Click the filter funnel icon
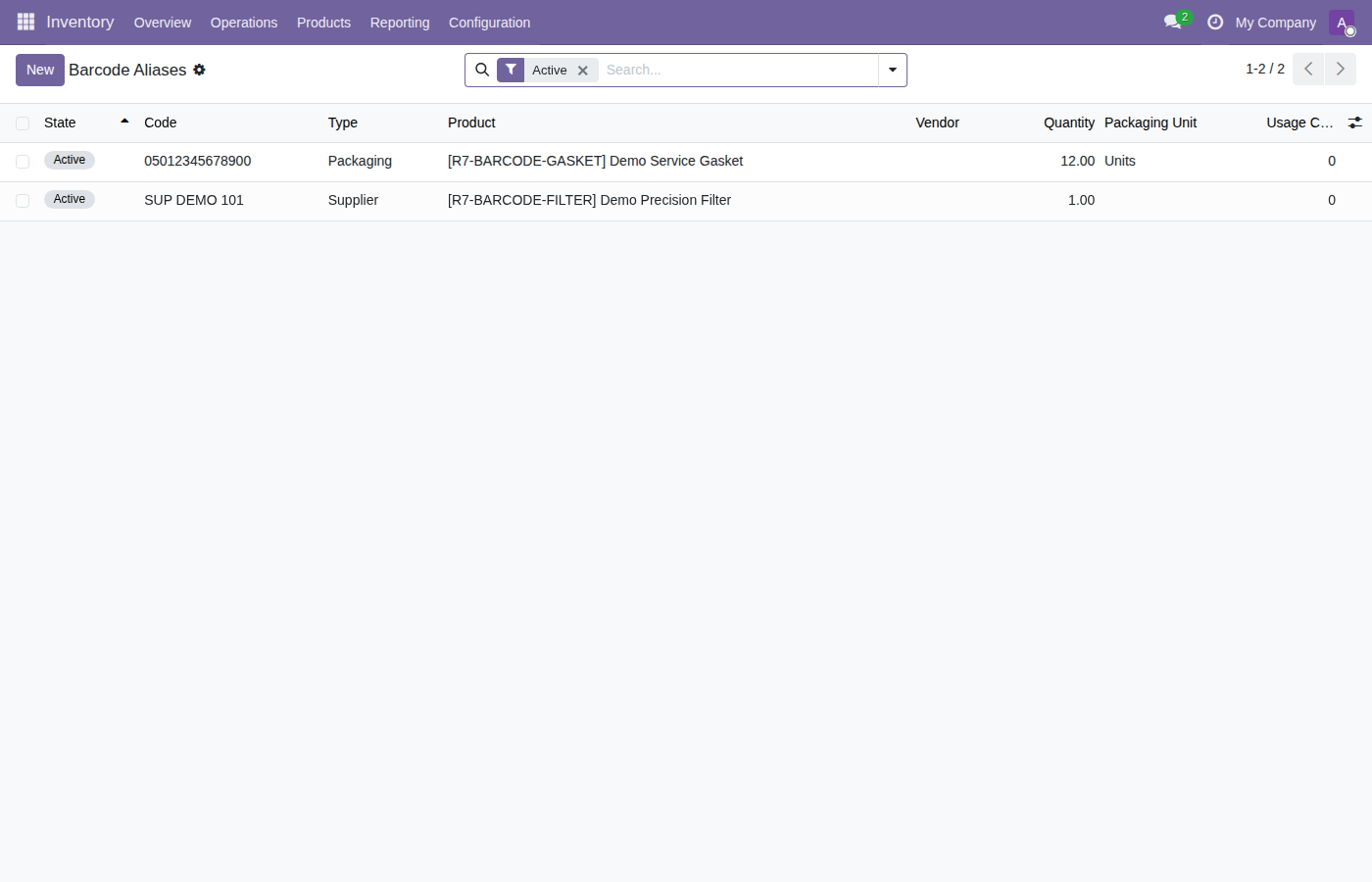The image size is (1372, 882). point(511,70)
